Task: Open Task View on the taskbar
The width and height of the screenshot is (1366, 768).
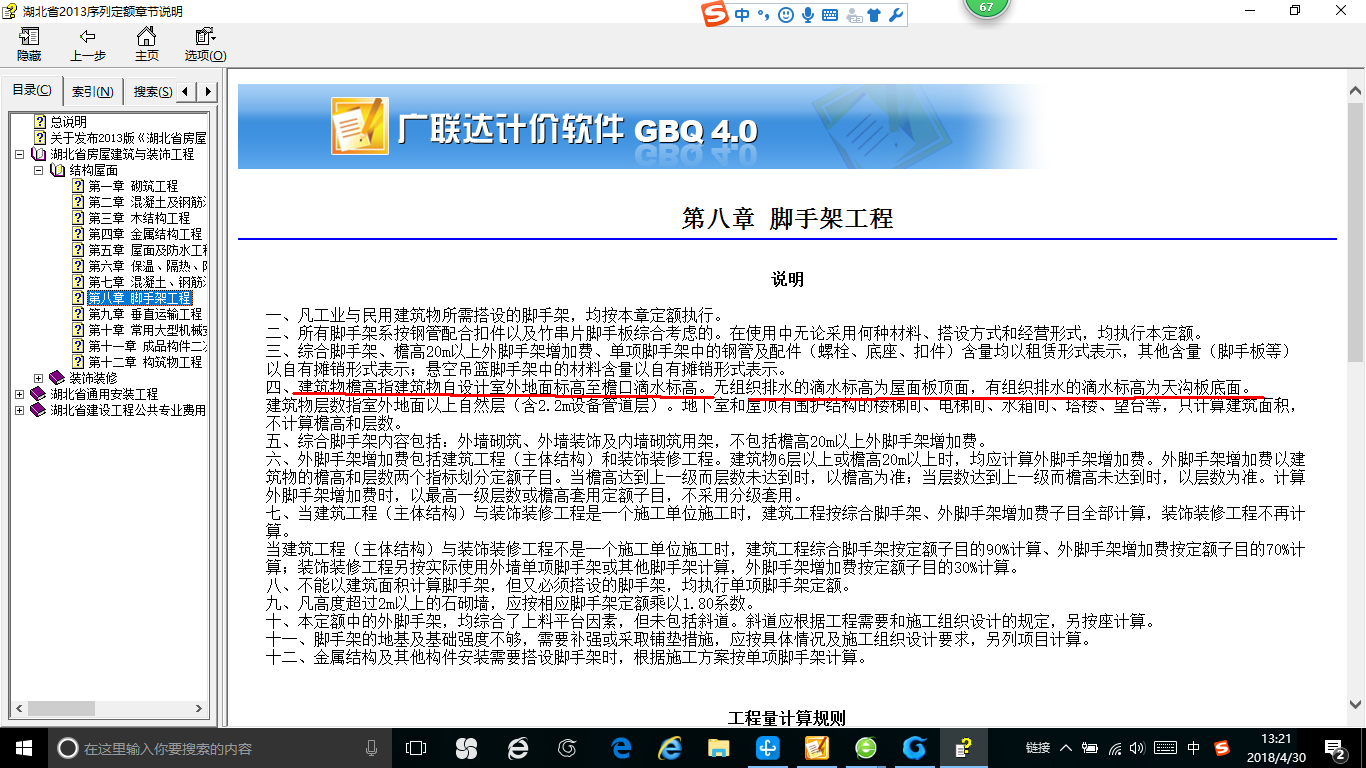Action: (x=416, y=747)
